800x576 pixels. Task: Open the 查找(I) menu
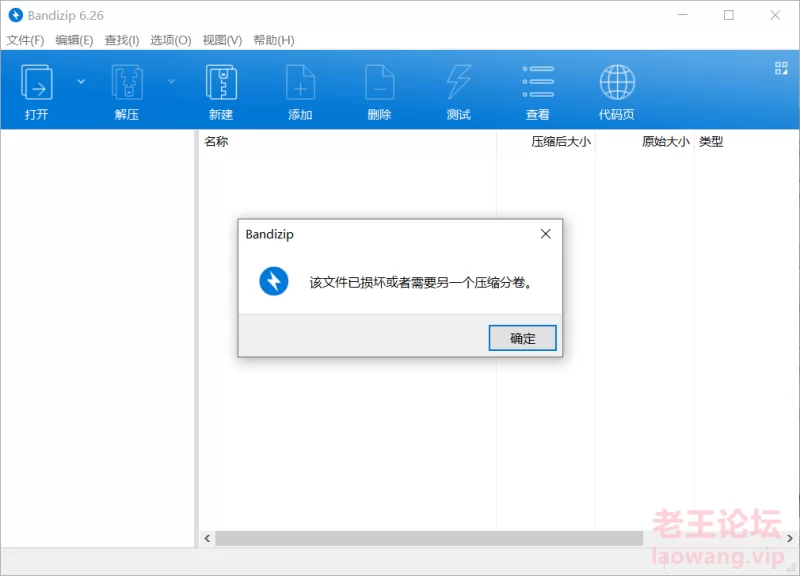tap(122, 40)
